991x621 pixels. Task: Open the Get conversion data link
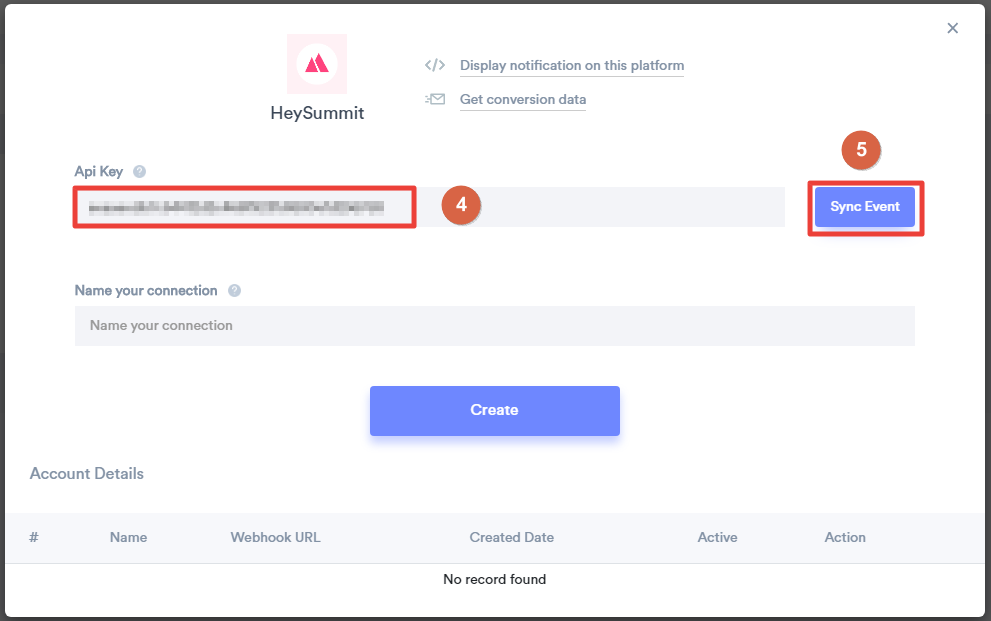523,99
